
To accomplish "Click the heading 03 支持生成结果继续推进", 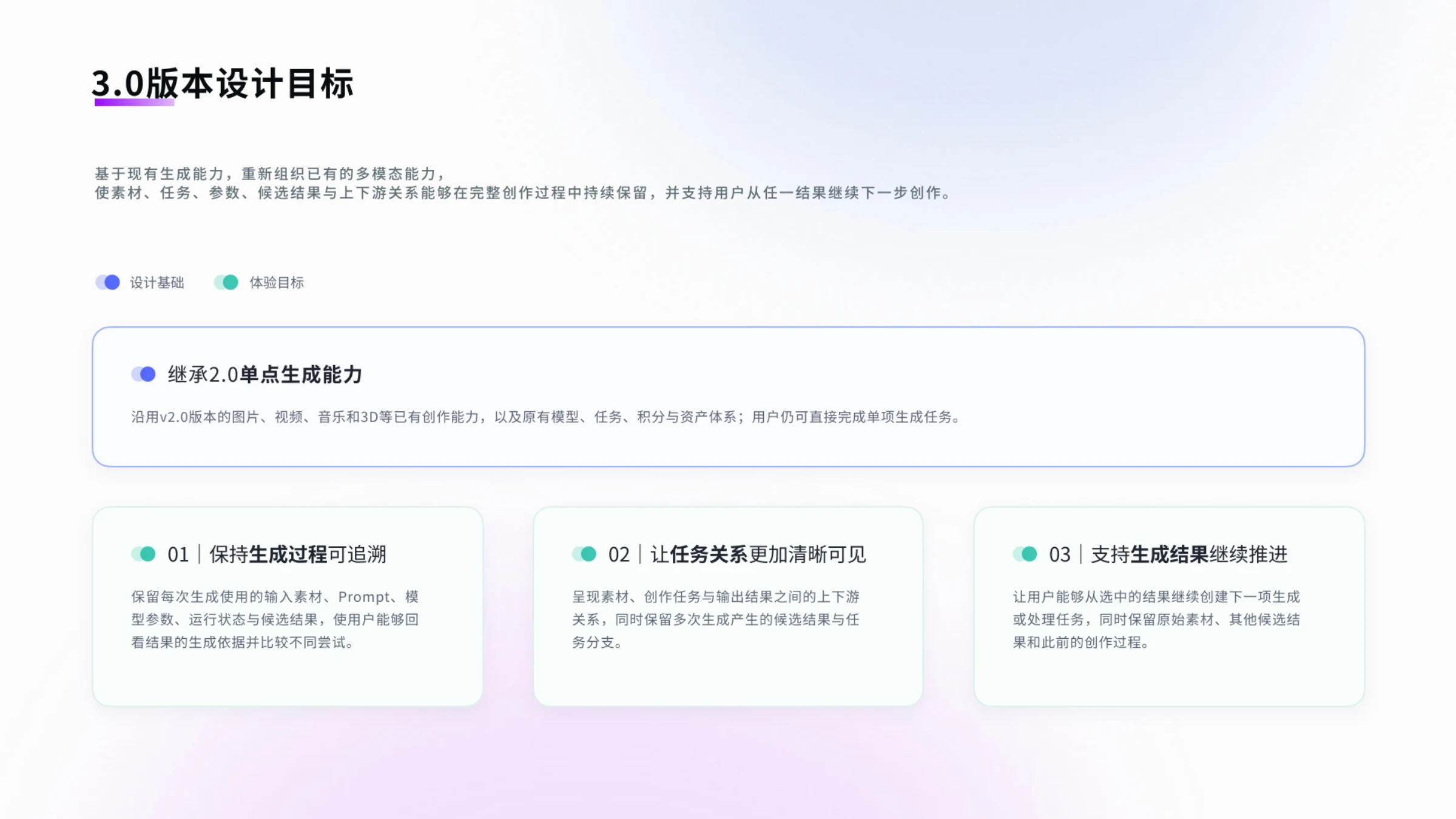I will coord(1168,554).
